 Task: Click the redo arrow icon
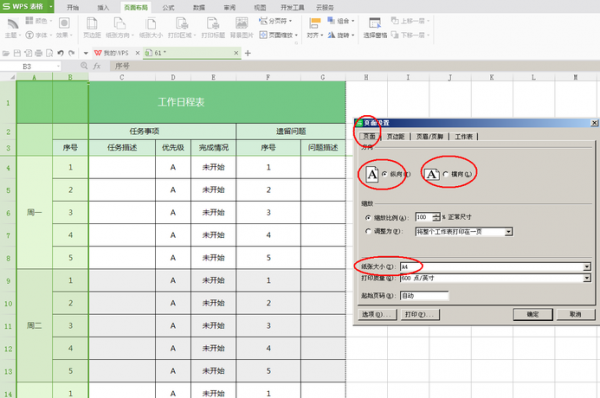click(72, 53)
